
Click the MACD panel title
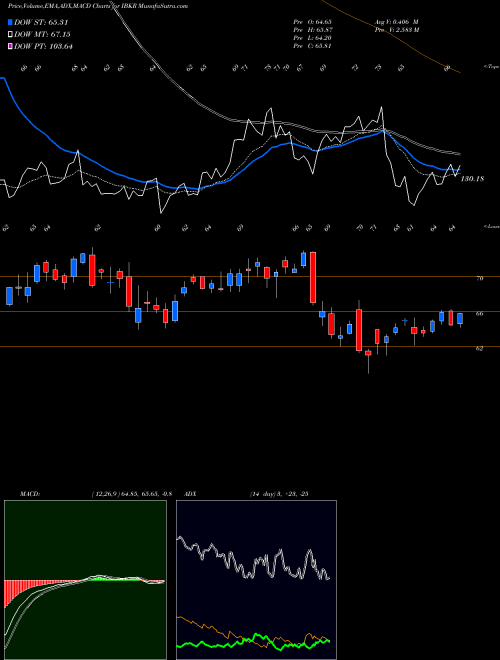[29, 494]
